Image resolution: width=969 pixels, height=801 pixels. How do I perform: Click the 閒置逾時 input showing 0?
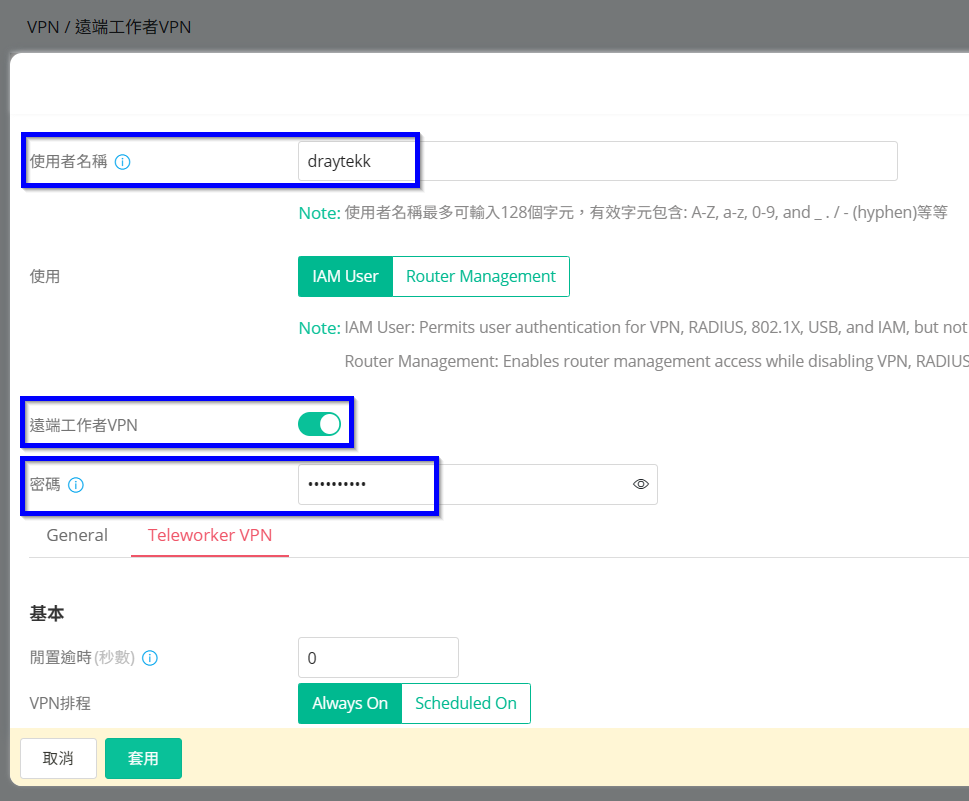click(x=378, y=658)
